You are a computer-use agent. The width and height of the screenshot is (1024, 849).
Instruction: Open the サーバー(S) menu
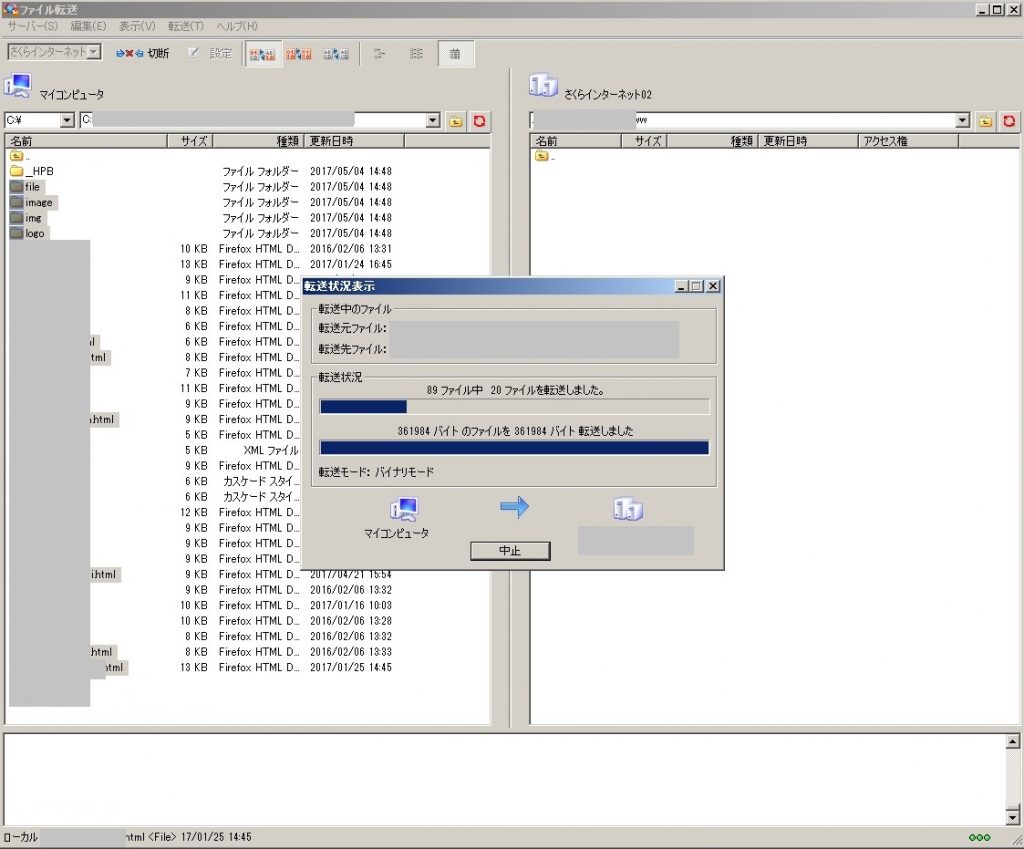33,26
